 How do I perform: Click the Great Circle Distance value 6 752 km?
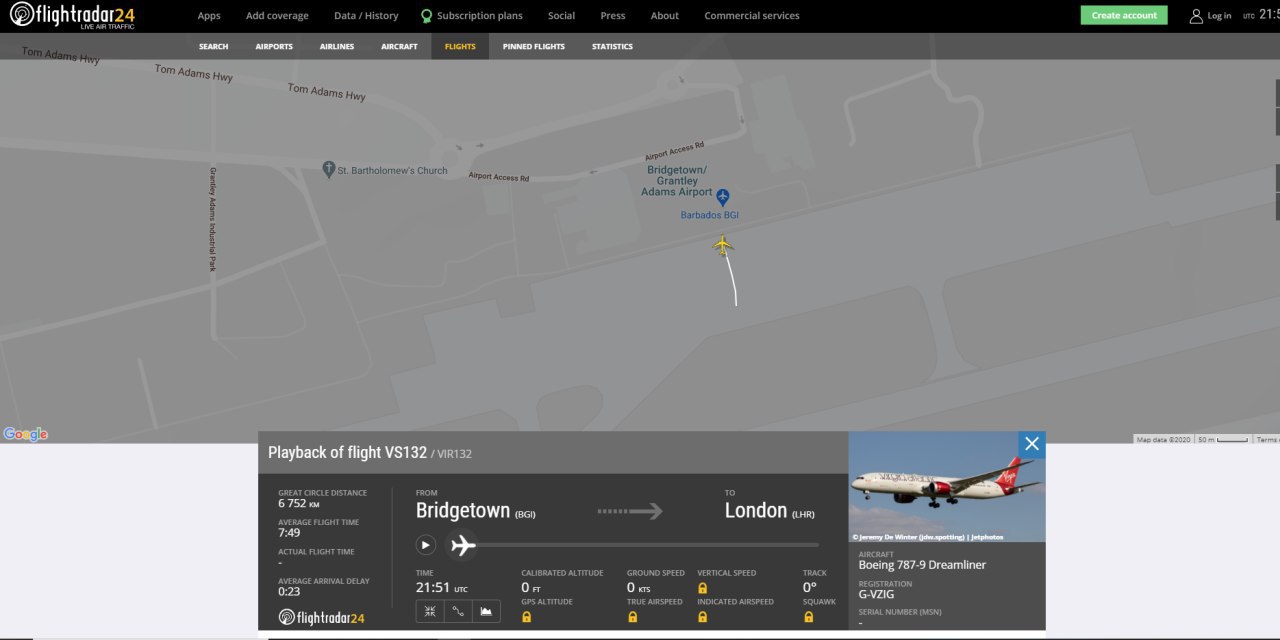click(299, 504)
